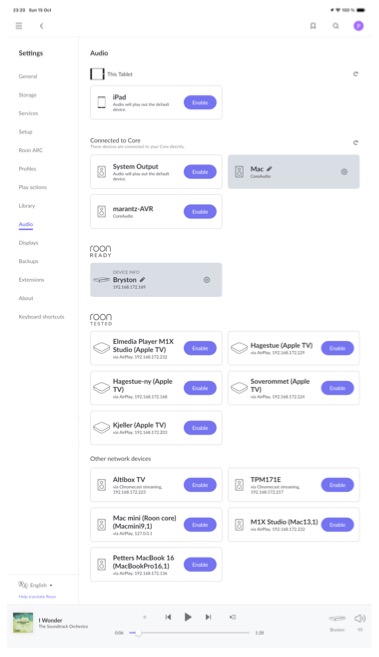Open the play queue icon
Viewport: 379px width, 657px height.
click(233, 617)
